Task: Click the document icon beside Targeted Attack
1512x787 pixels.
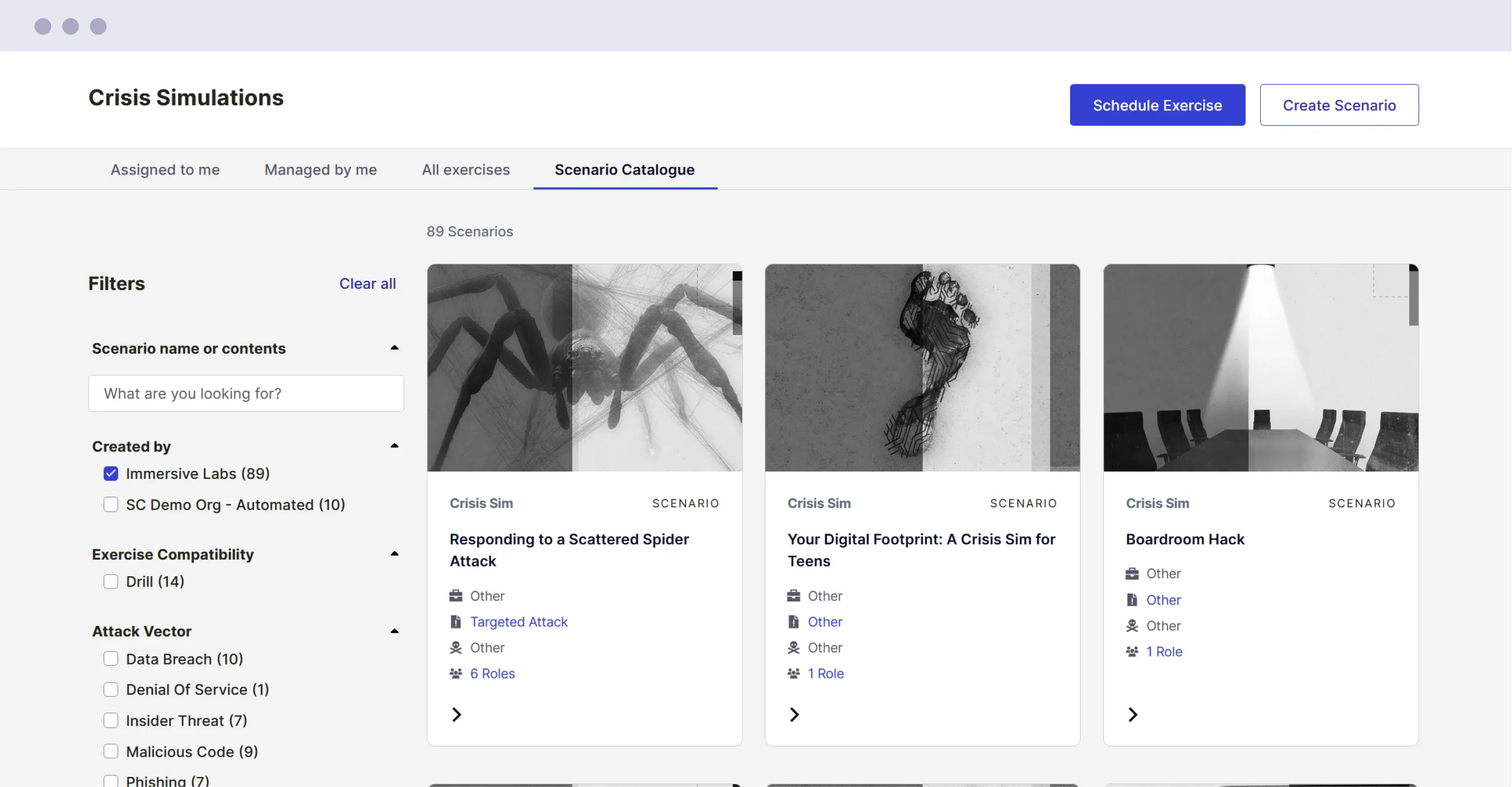Action: 455,621
